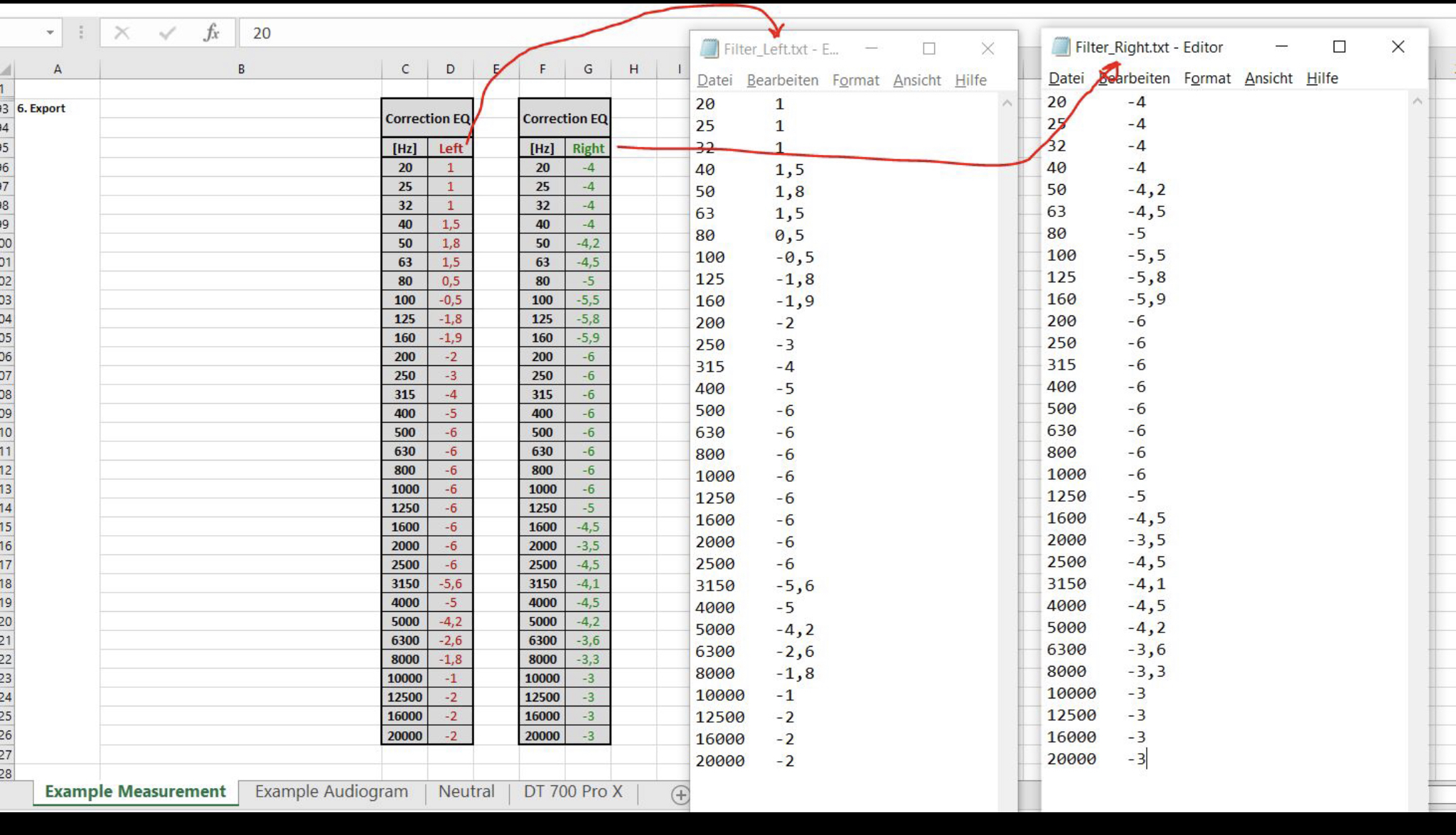Viewport: 1456px width, 835px height.
Task: Click the Notepad icon of Filter_Left.txt window
Action: coord(709,48)
